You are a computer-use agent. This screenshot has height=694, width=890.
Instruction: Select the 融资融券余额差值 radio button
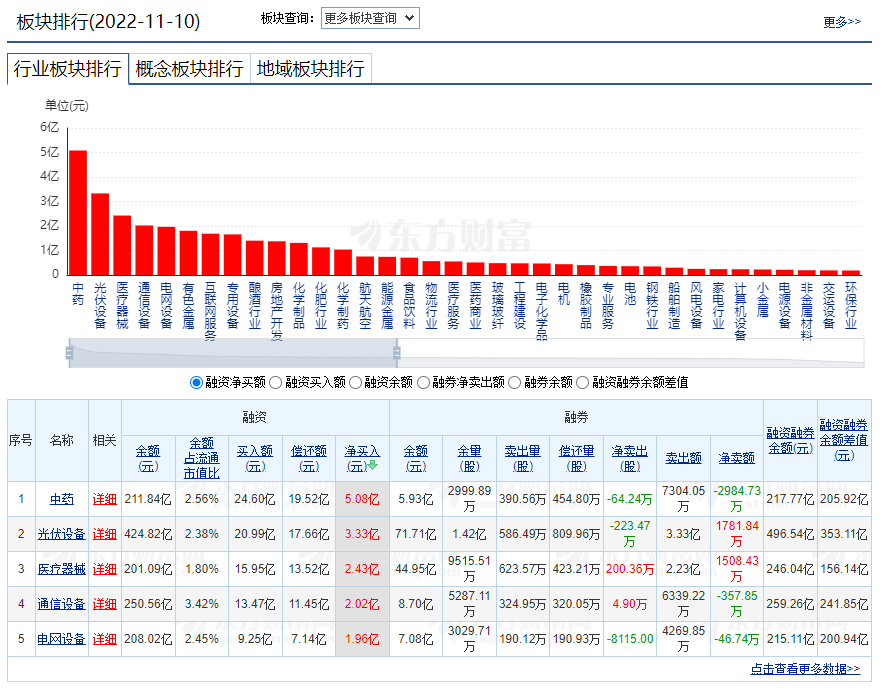pyautogui.click(x=583, y=382)
